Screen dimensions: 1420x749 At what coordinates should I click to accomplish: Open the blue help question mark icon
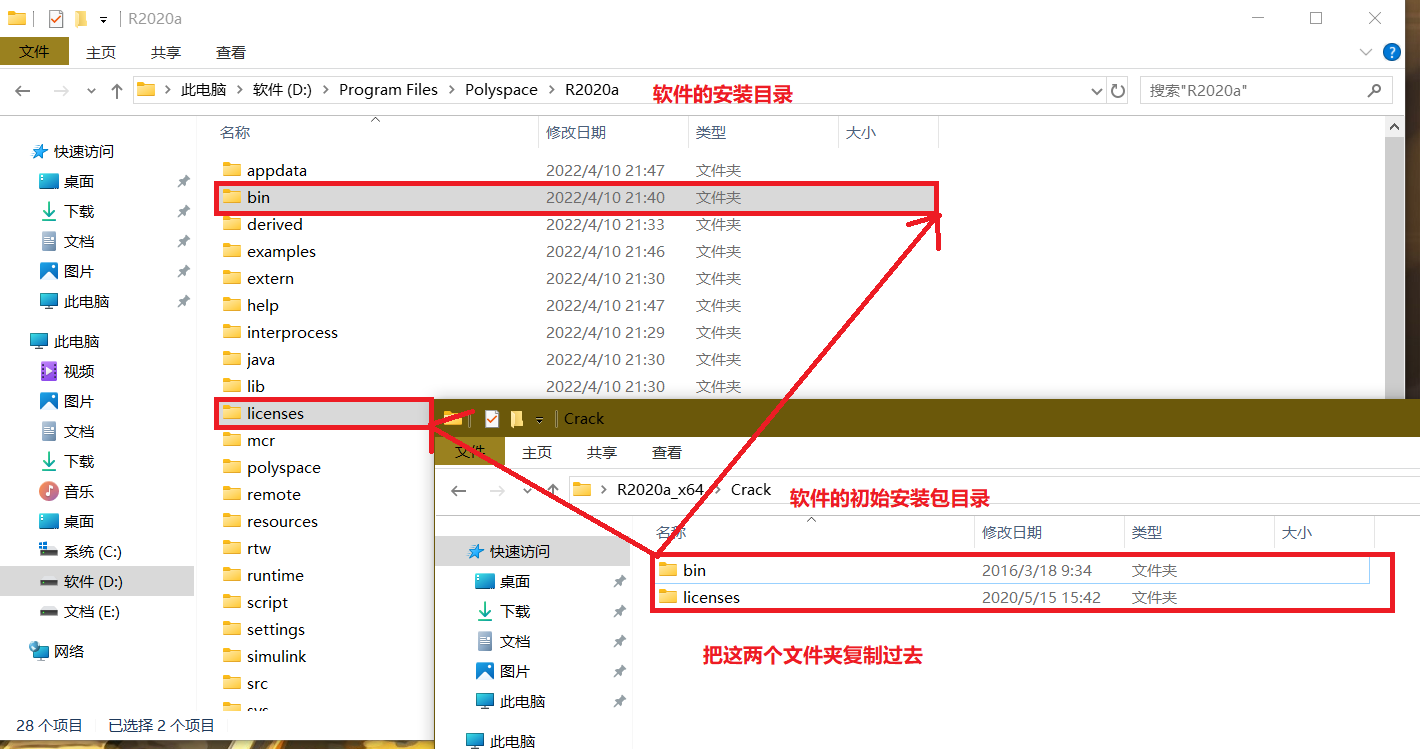click(1391, 52)
